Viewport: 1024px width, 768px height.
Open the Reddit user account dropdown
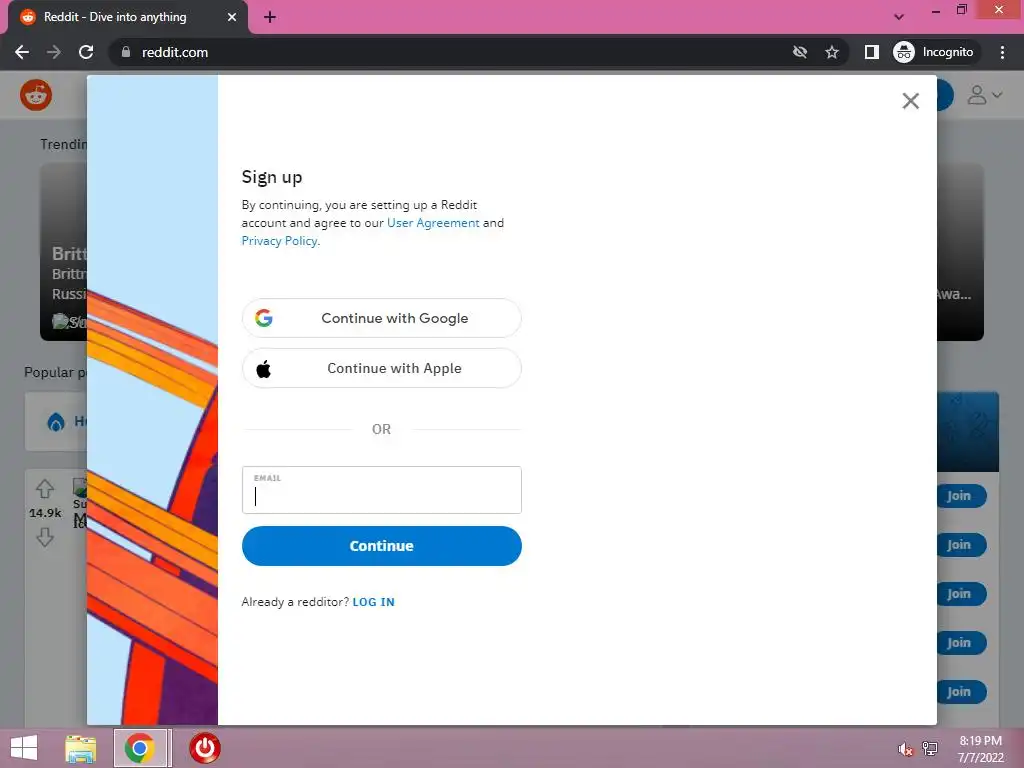pyautogui.click(x=985, y=95)
